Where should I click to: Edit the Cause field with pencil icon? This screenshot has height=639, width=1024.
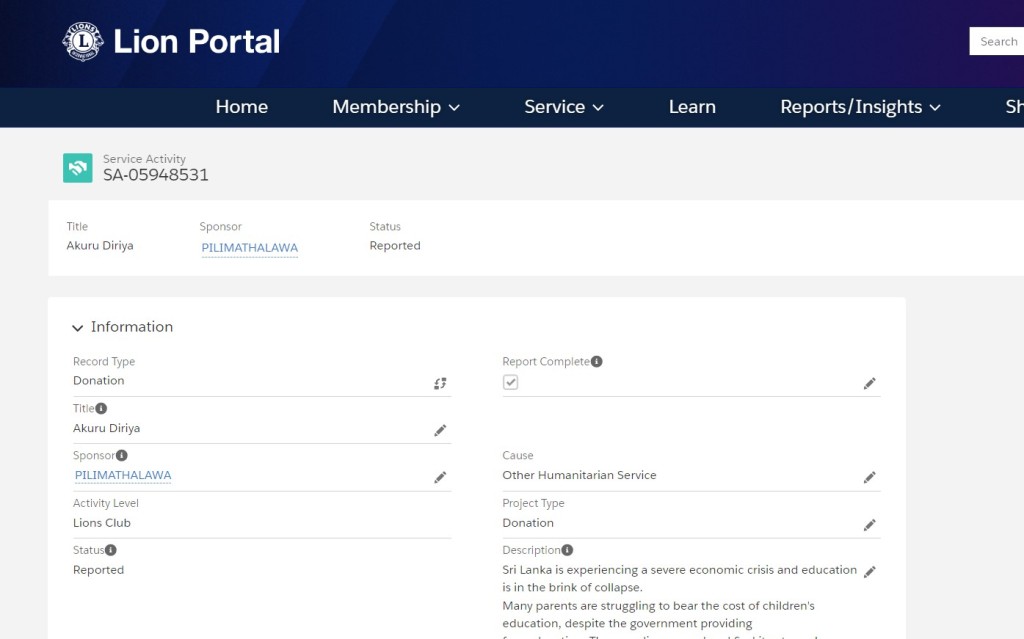click(869, 478)
